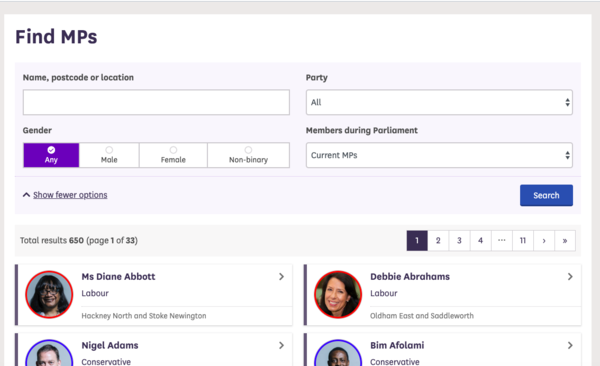Viewport: 600px width, 366px height.
Task: Go to results page 2
Action: [438, 240]
